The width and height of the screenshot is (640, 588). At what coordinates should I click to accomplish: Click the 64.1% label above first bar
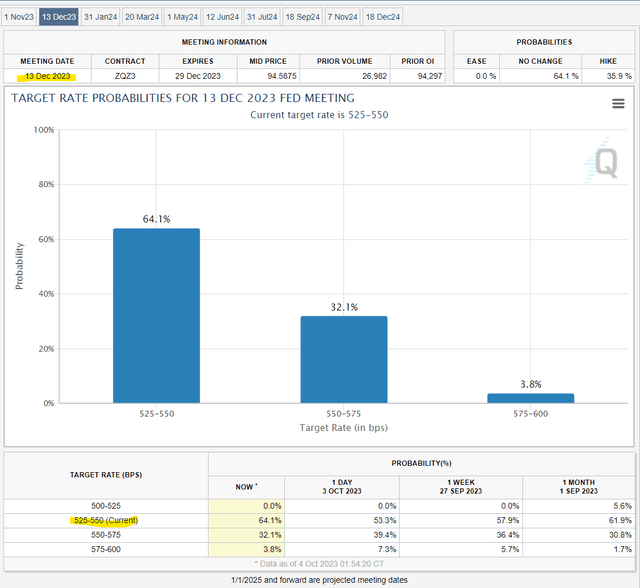[156, 219]
